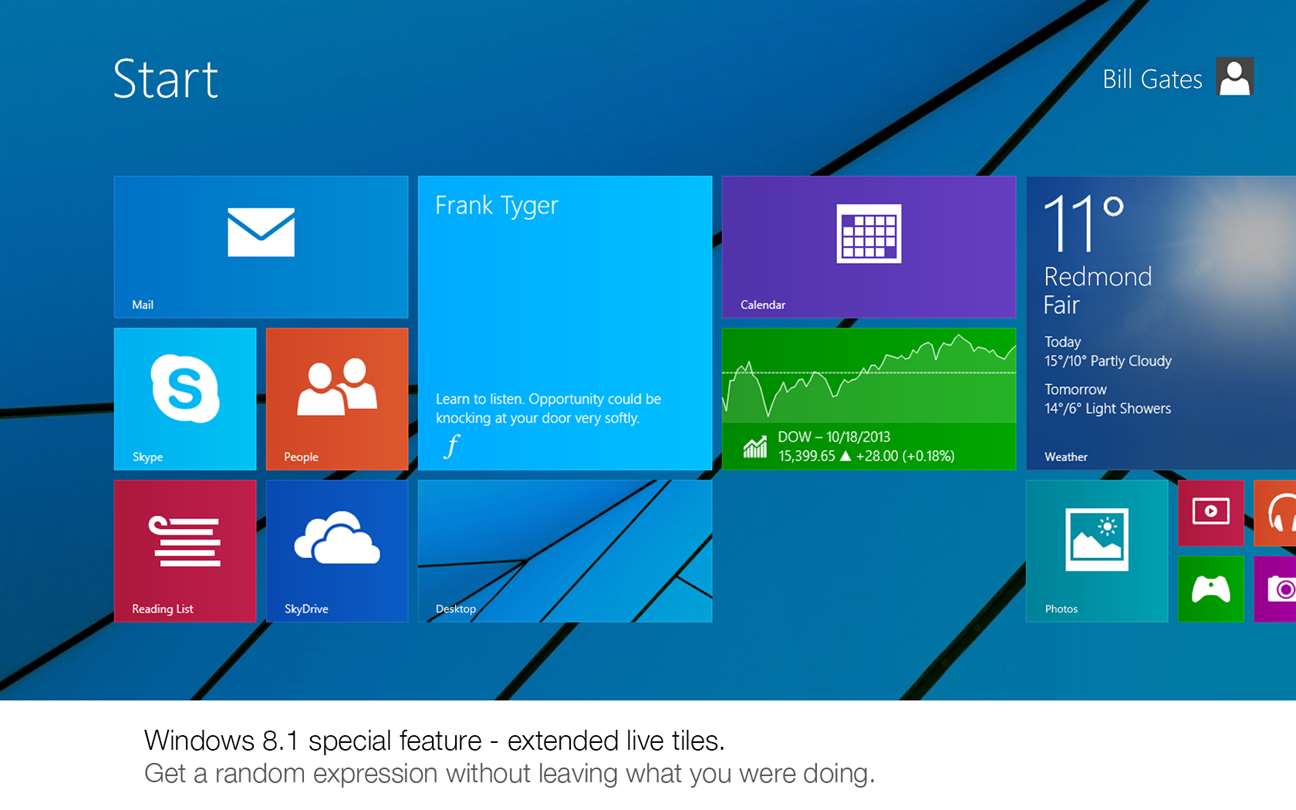
Task: Open the Photos tile
Action: click(1097, 551)
